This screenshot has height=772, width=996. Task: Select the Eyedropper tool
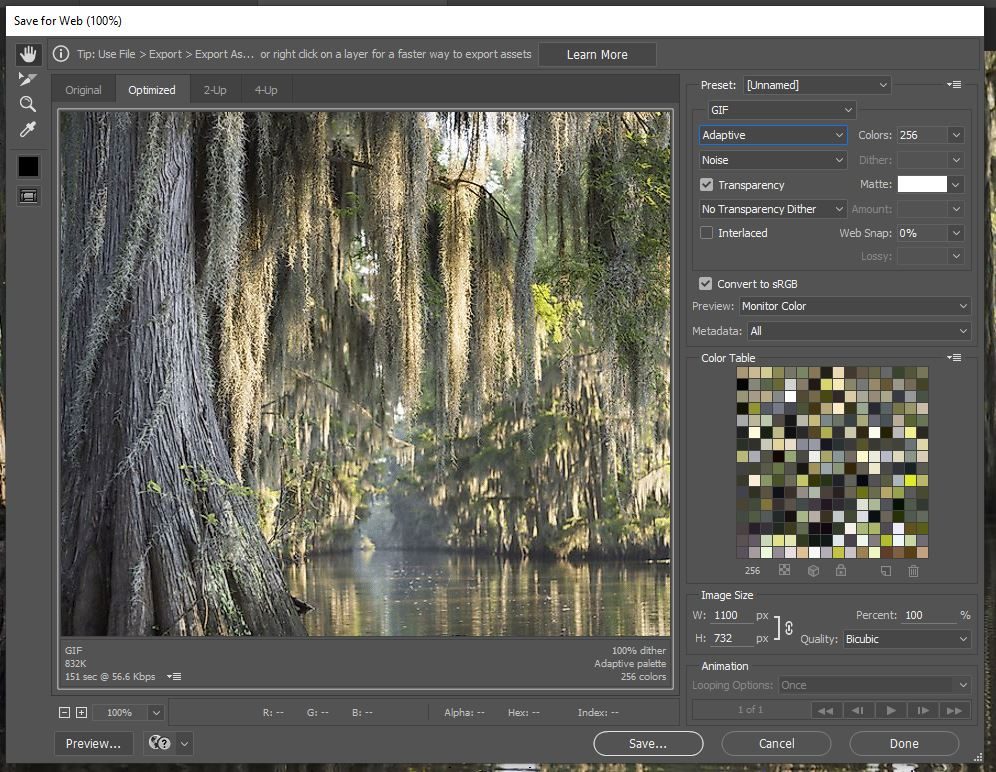(28, 130)
